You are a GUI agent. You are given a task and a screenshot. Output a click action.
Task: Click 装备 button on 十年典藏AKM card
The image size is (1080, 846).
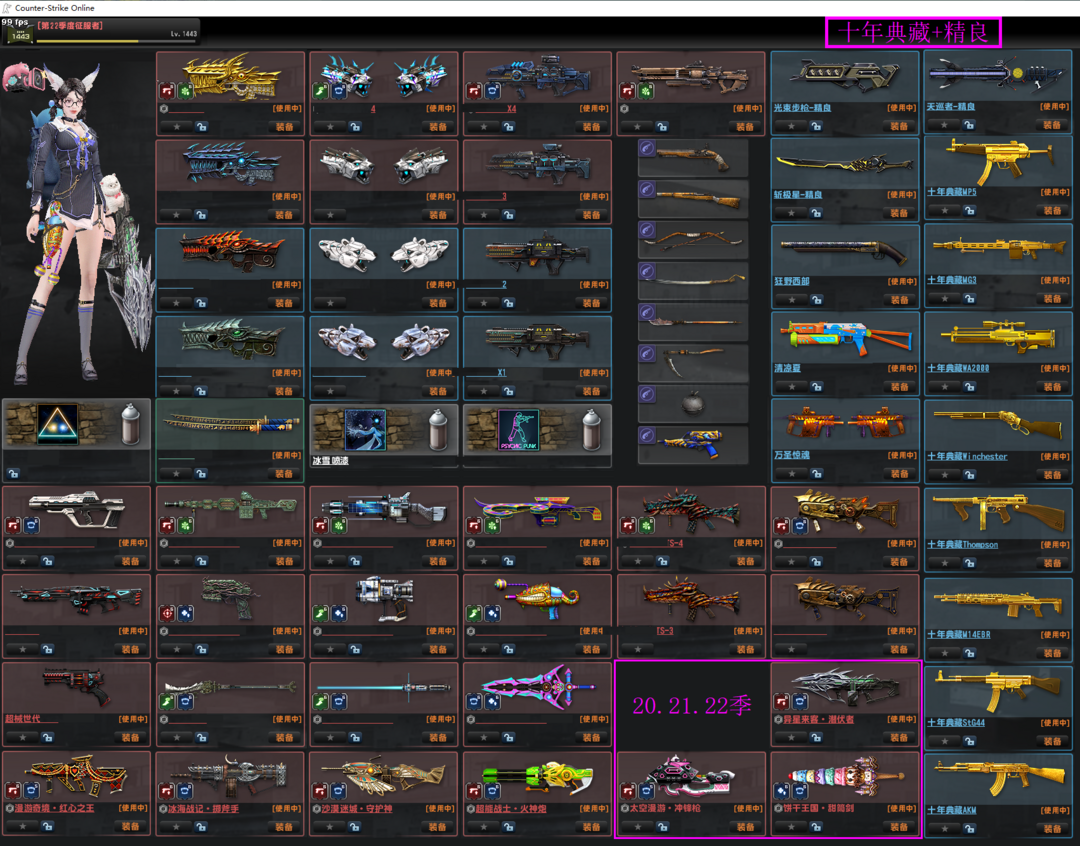click(x=1052, y=827)
